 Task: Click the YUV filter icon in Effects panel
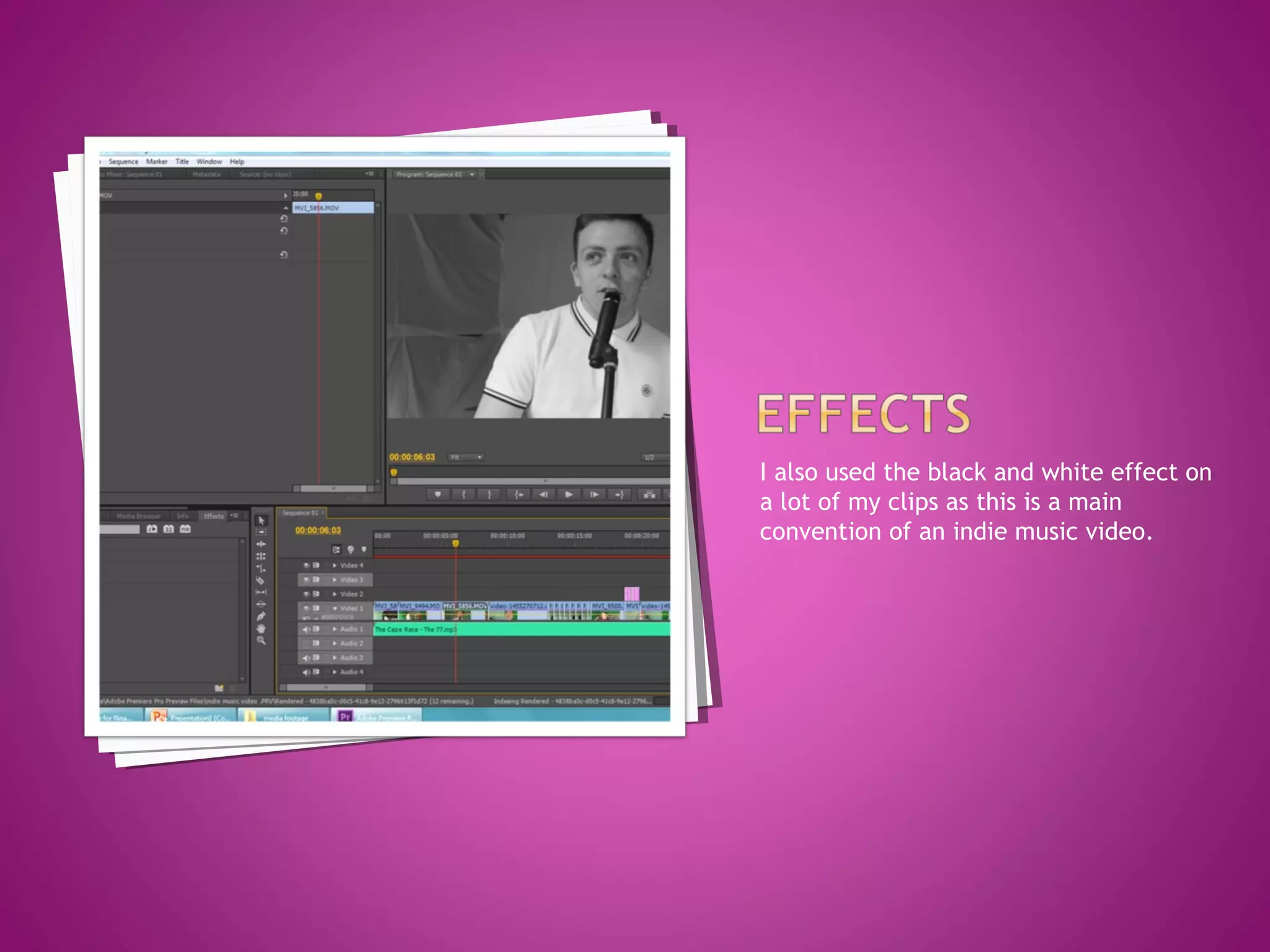pyautogui.click(x=185, y=529)
